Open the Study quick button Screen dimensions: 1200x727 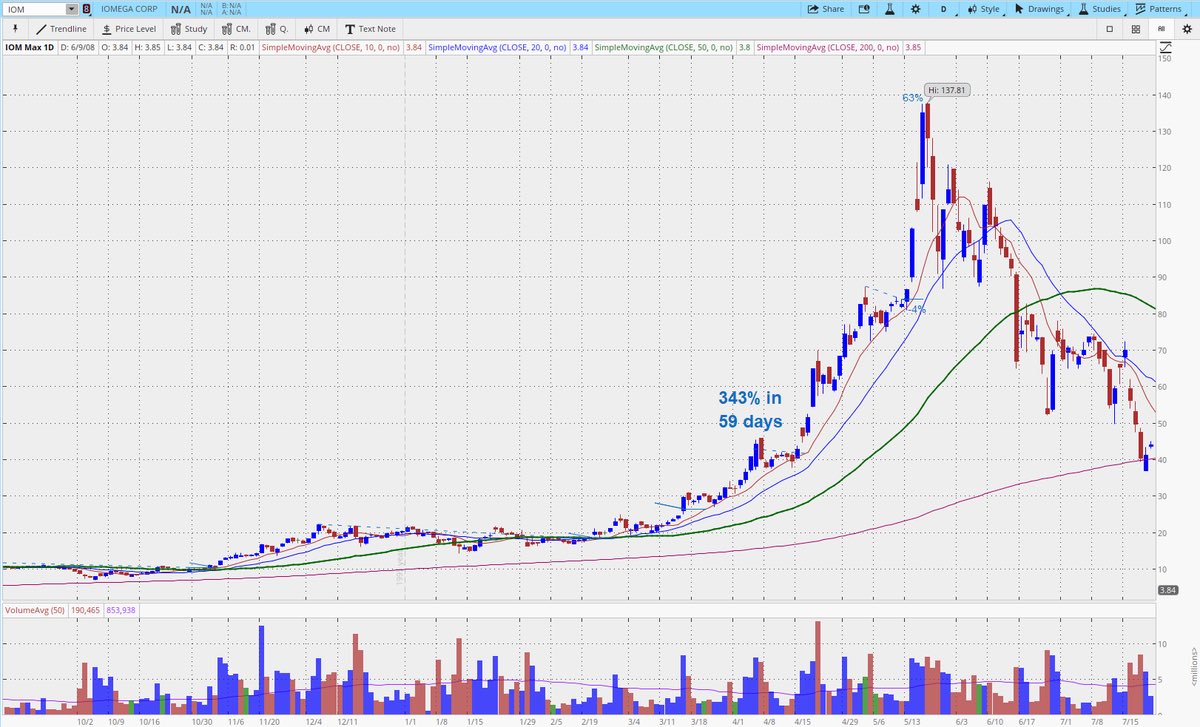[x=187, y=29]
